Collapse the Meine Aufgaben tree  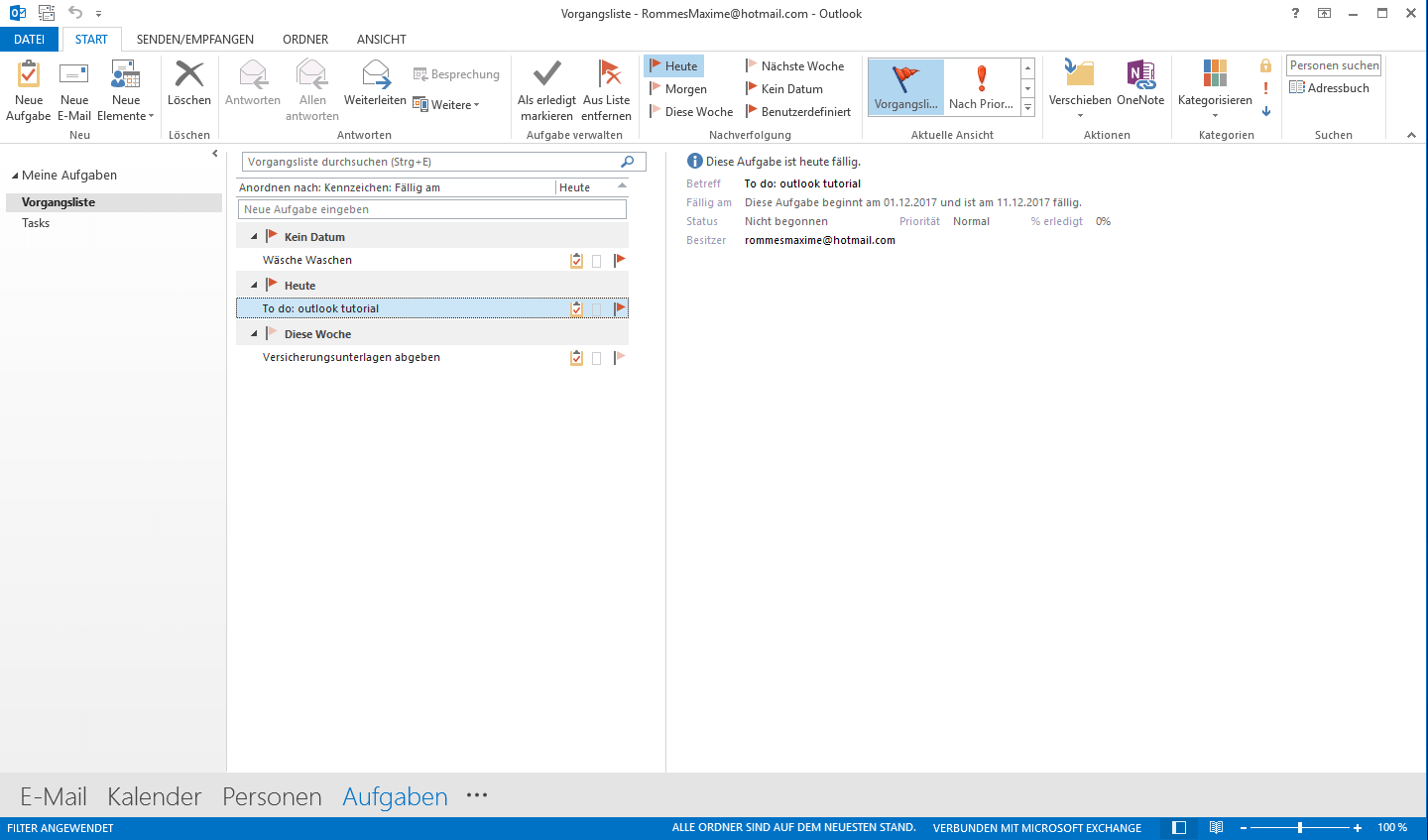tap(15, 176)
